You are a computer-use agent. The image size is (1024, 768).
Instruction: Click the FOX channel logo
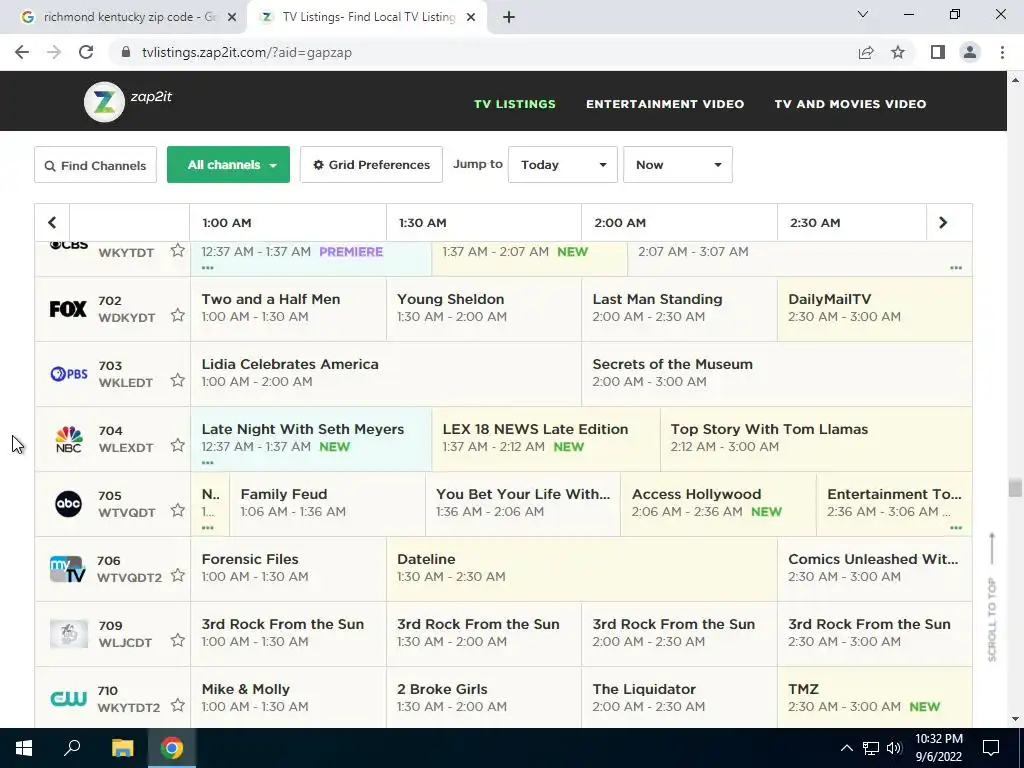click(x=68, y=309)
